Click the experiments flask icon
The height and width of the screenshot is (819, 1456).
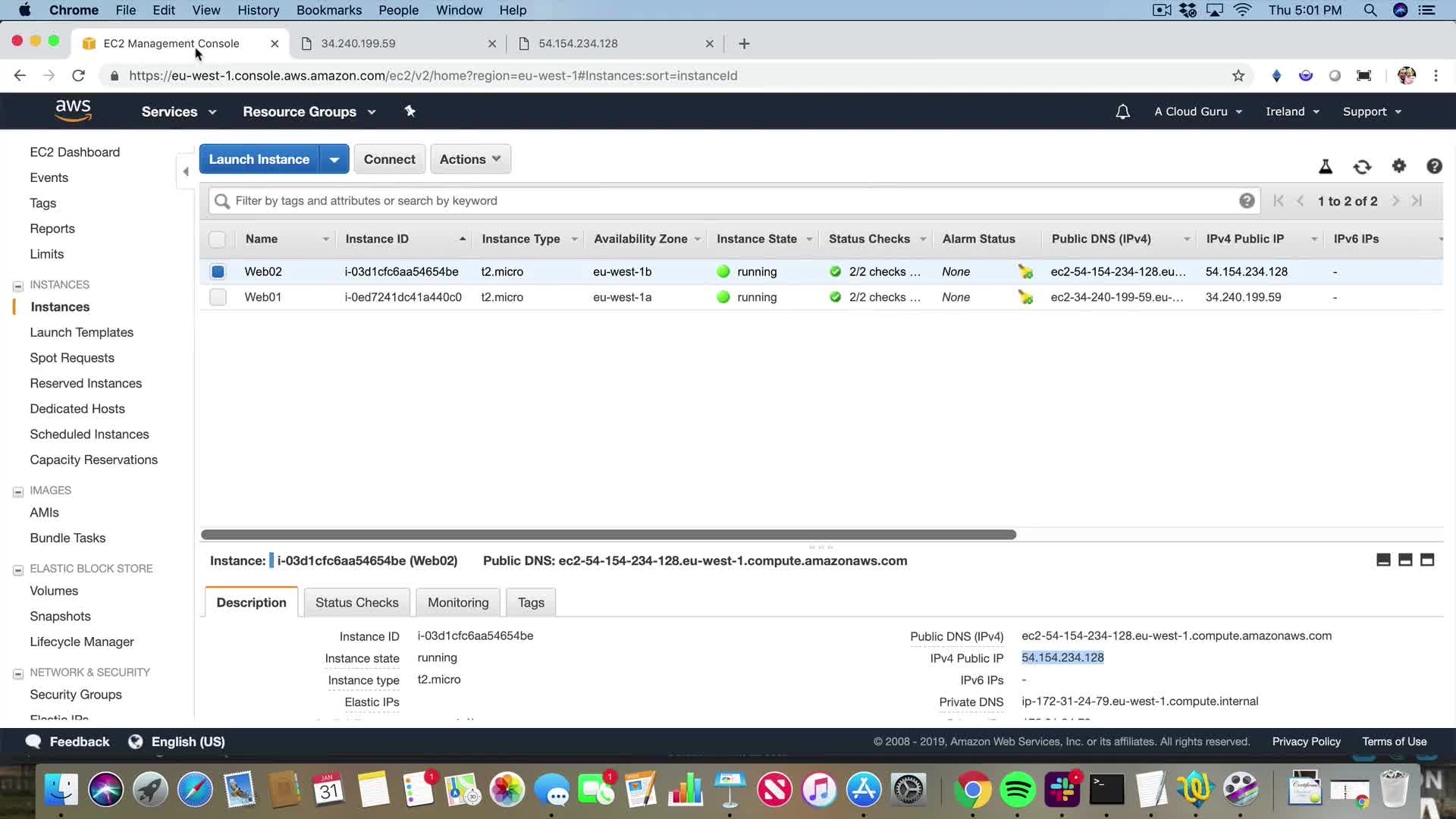(x=1326, y=167)
